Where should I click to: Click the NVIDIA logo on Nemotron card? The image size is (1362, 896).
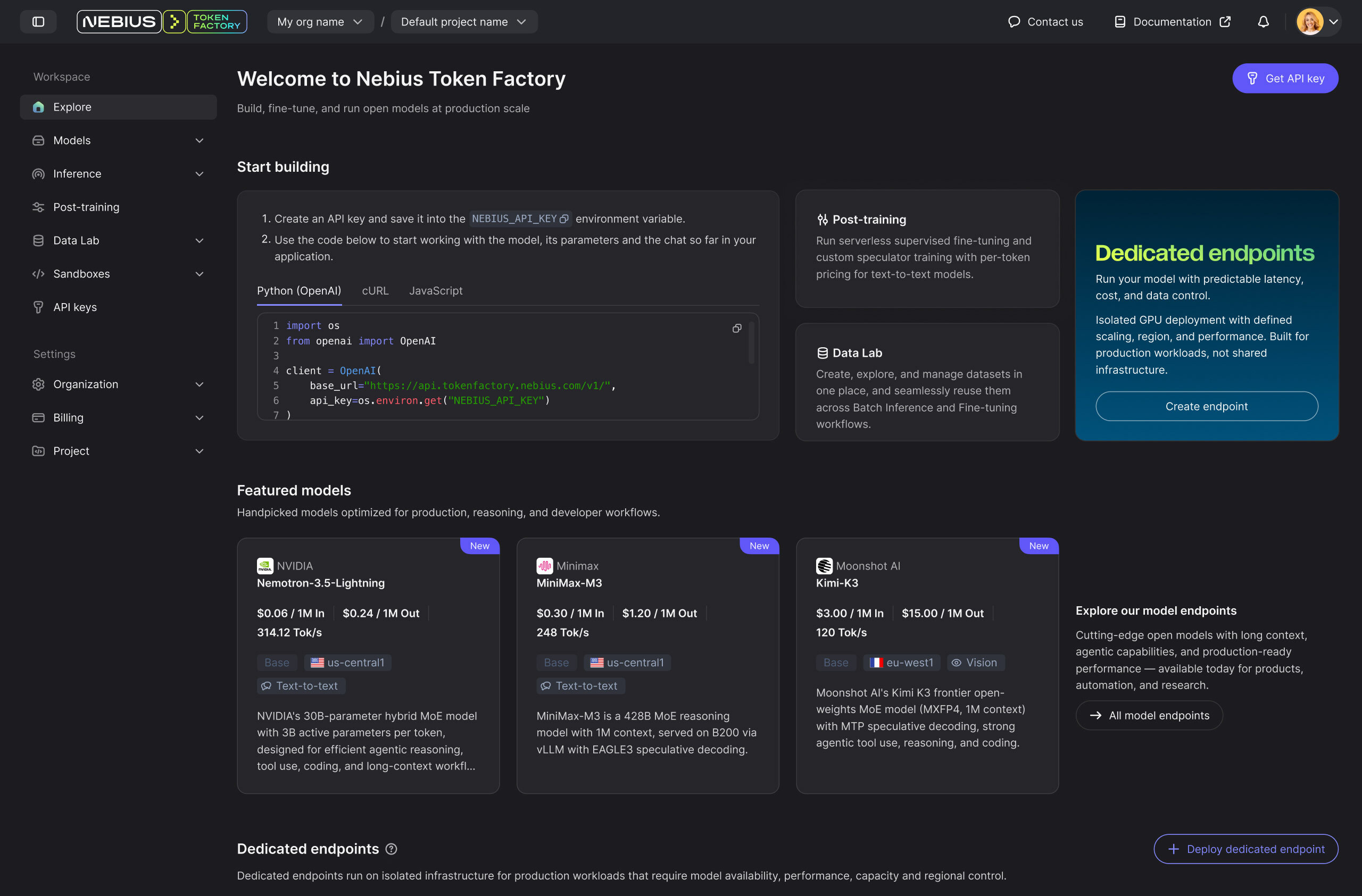[x=265, y=566]
